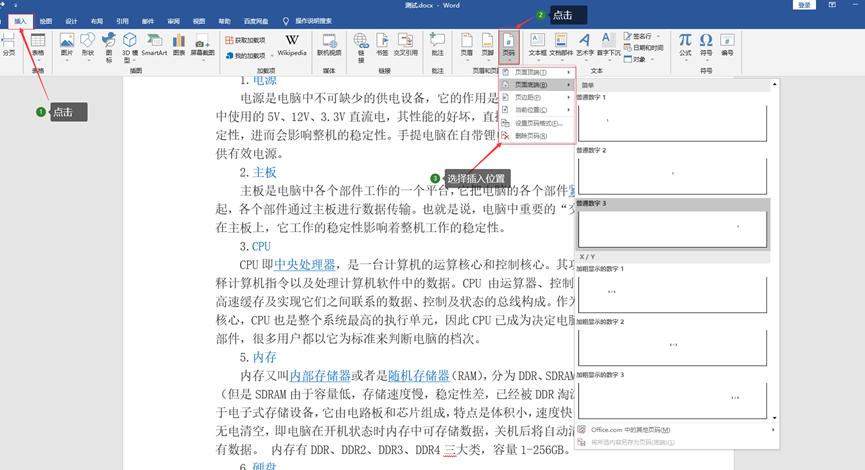This screenshot has width=865, height=470.
Task: Click the Wikipedia add-in icon
Action: 292,45
